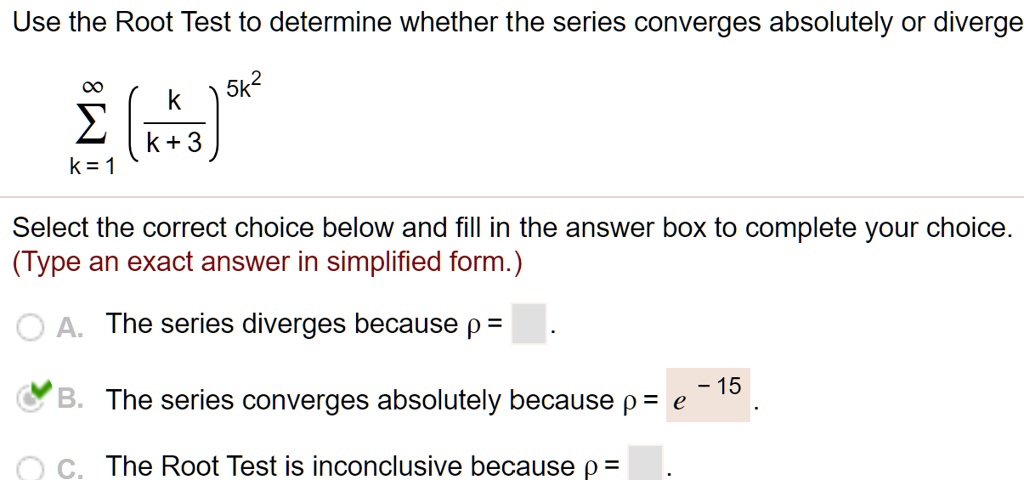
Task: Click the green checkmark on choice B
Action: coord(41,390)
